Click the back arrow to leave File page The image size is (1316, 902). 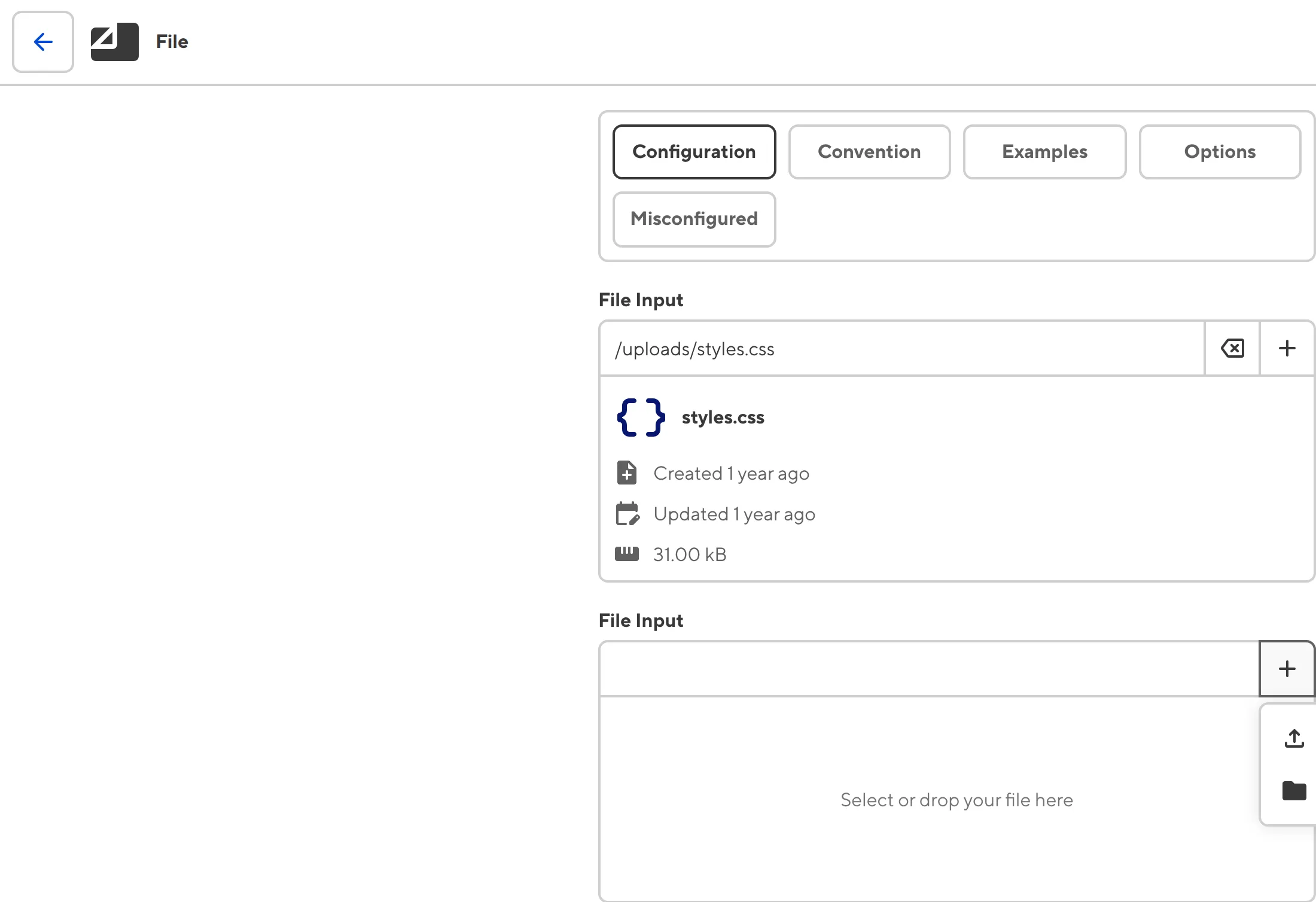tap(42, 42)
